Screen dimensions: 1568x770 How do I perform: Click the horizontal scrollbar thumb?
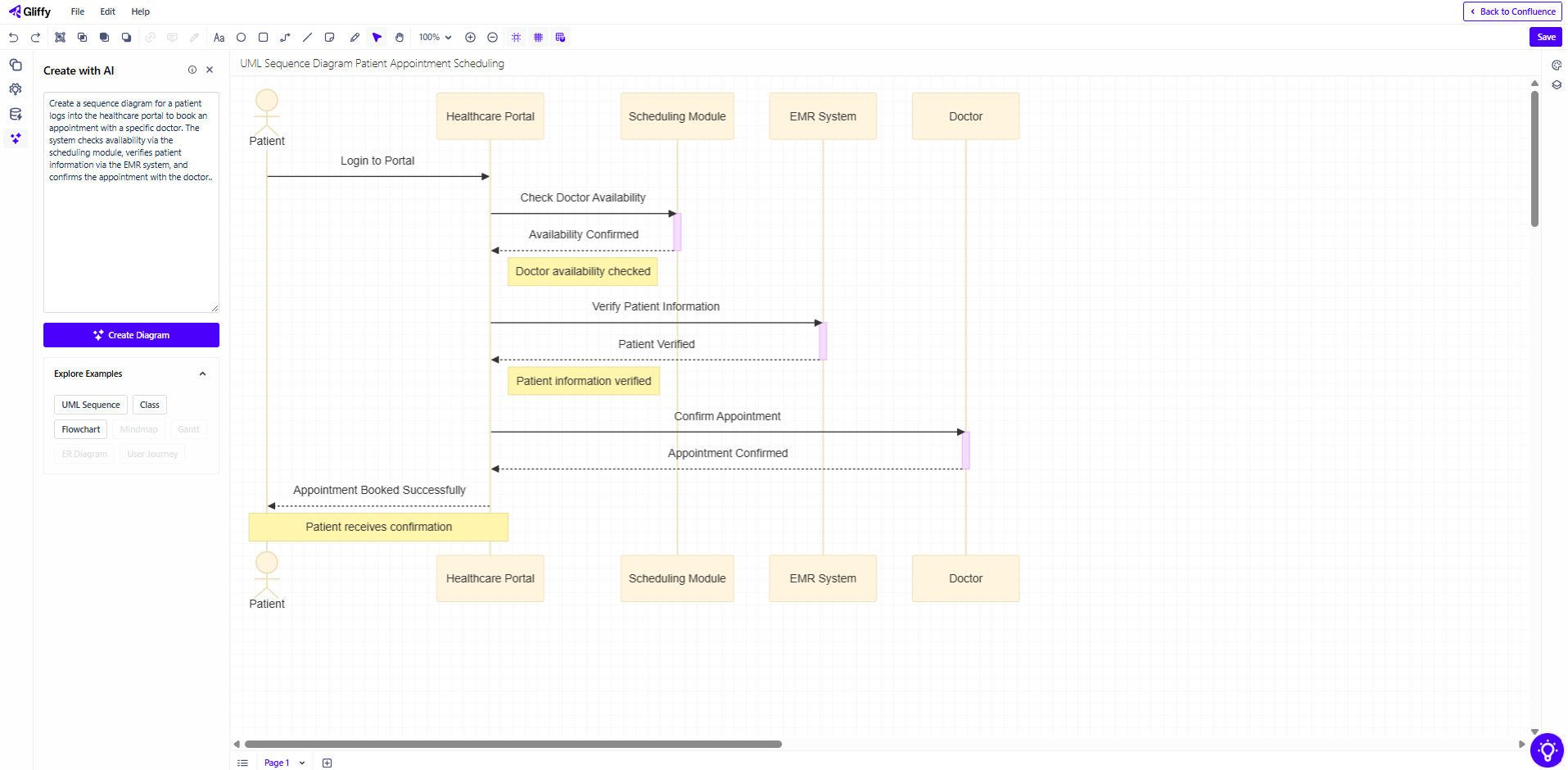coord(513,745)
